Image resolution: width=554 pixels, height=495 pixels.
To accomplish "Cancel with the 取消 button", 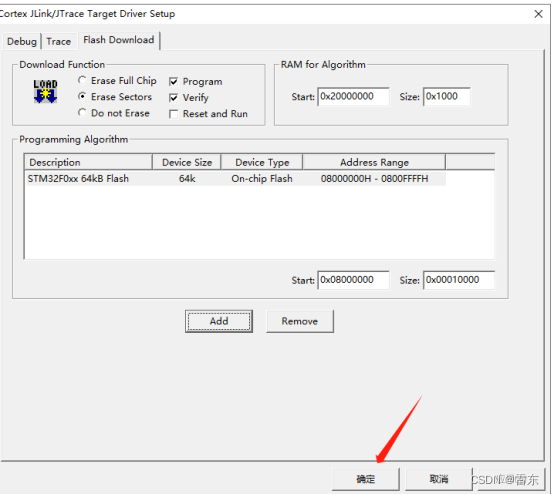I will pyautogui.click(x=438, y=479).
